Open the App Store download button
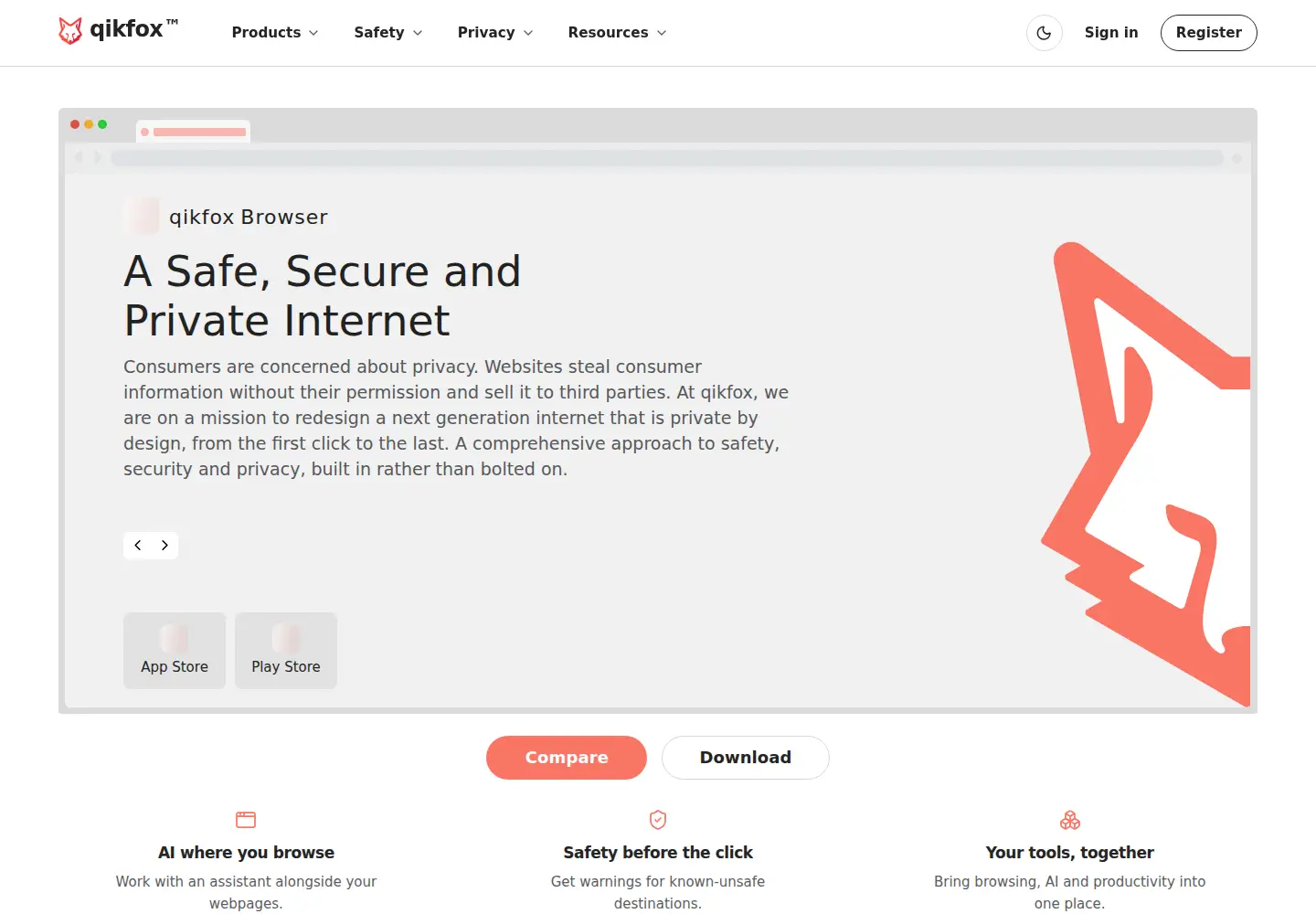Image resolution: width=1316 pixels, height=914 pixels. pyautogui.click(x=175, y=651)
